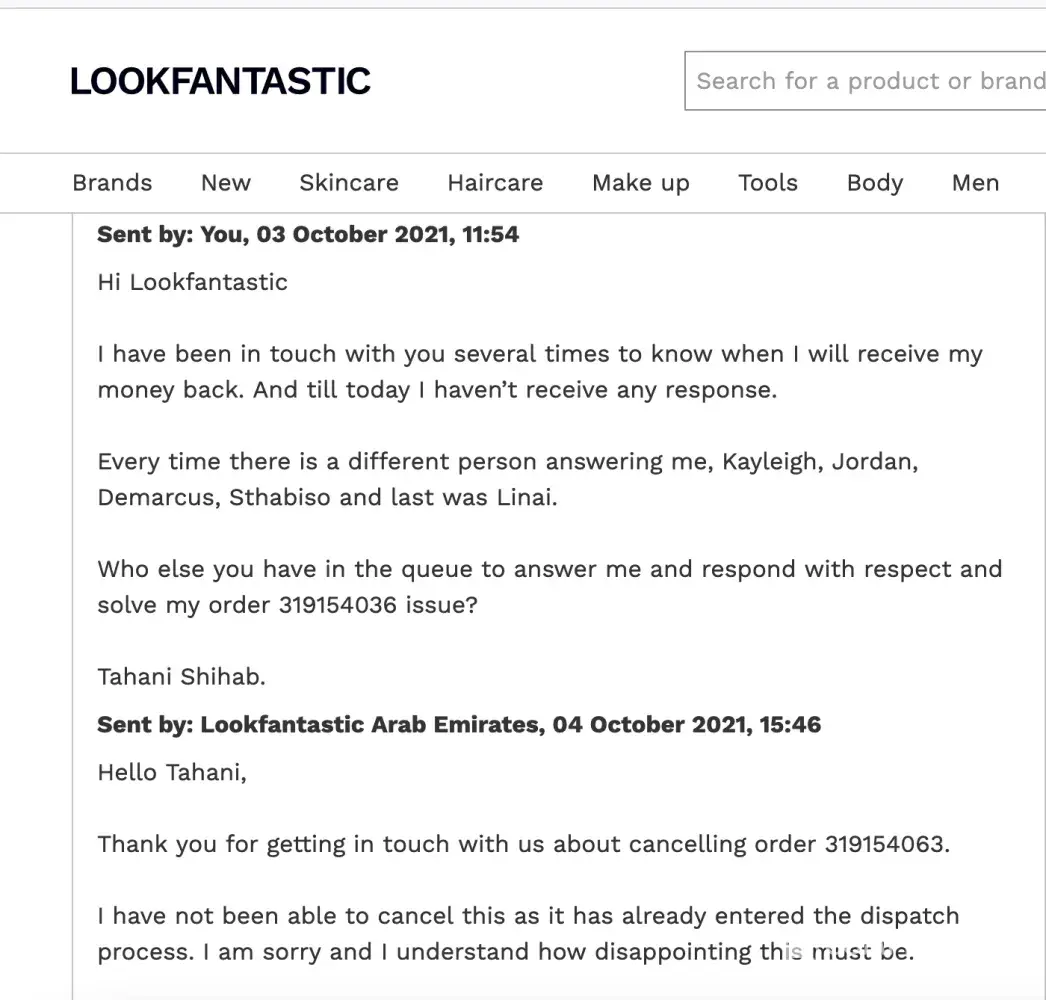Viewport: 1046px width, 1000px height.
Task: Click the LOOKFANTASTIC logo
Action: click(220, 81)
